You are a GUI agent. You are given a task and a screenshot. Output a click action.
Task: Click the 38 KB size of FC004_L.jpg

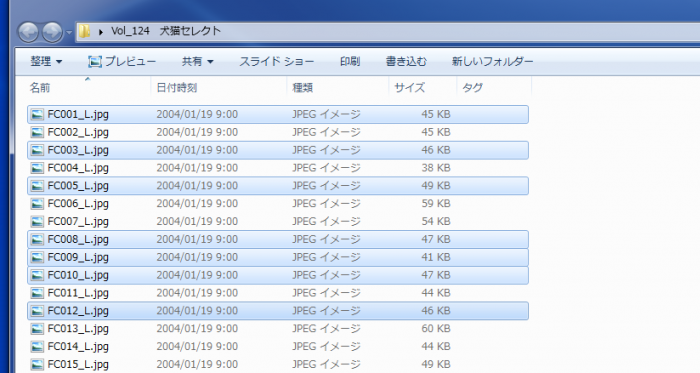436,168
